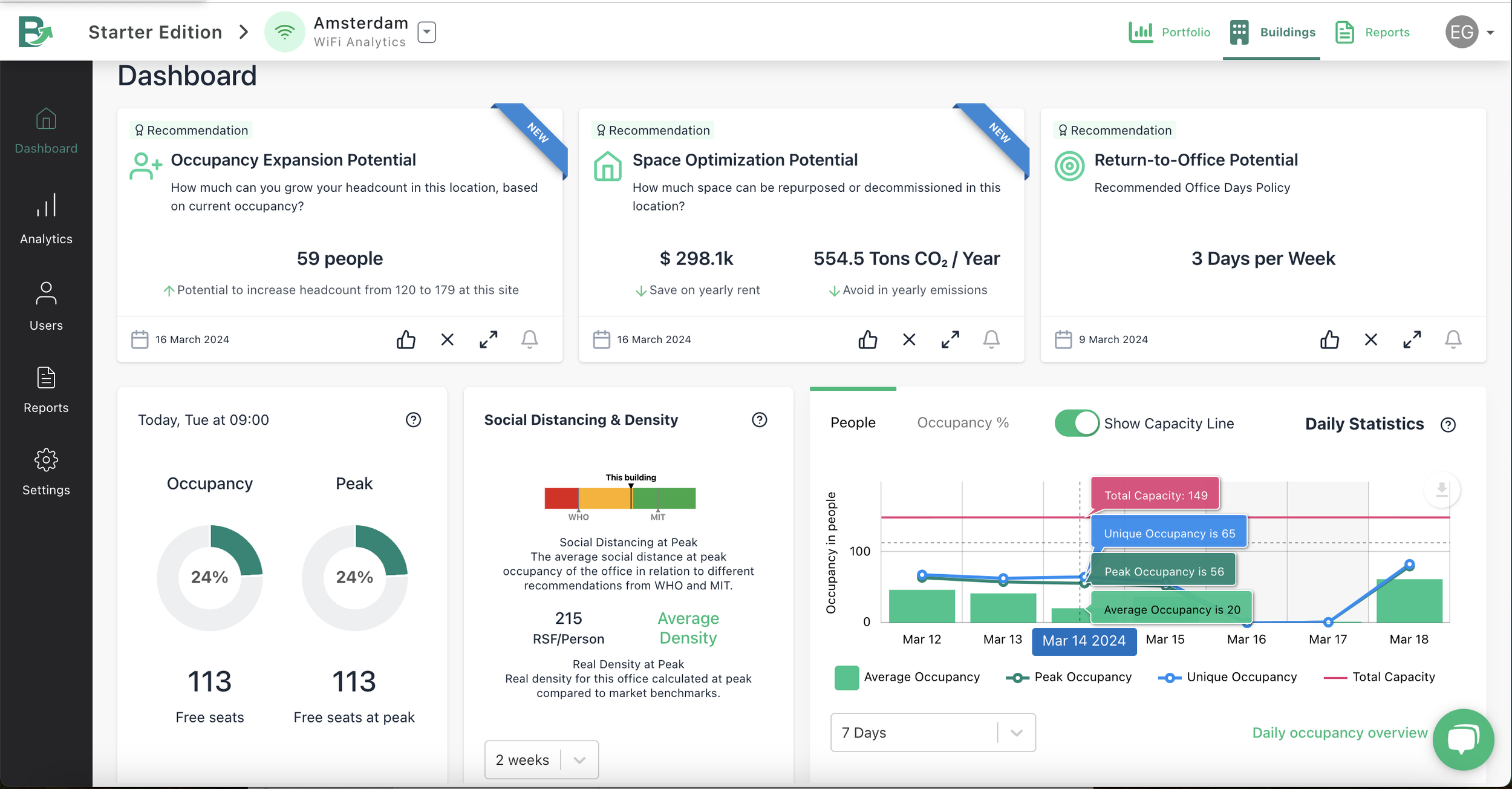Click Space Optimization Potential title
Screen dimensions: 1512x789
coord(745,160)
